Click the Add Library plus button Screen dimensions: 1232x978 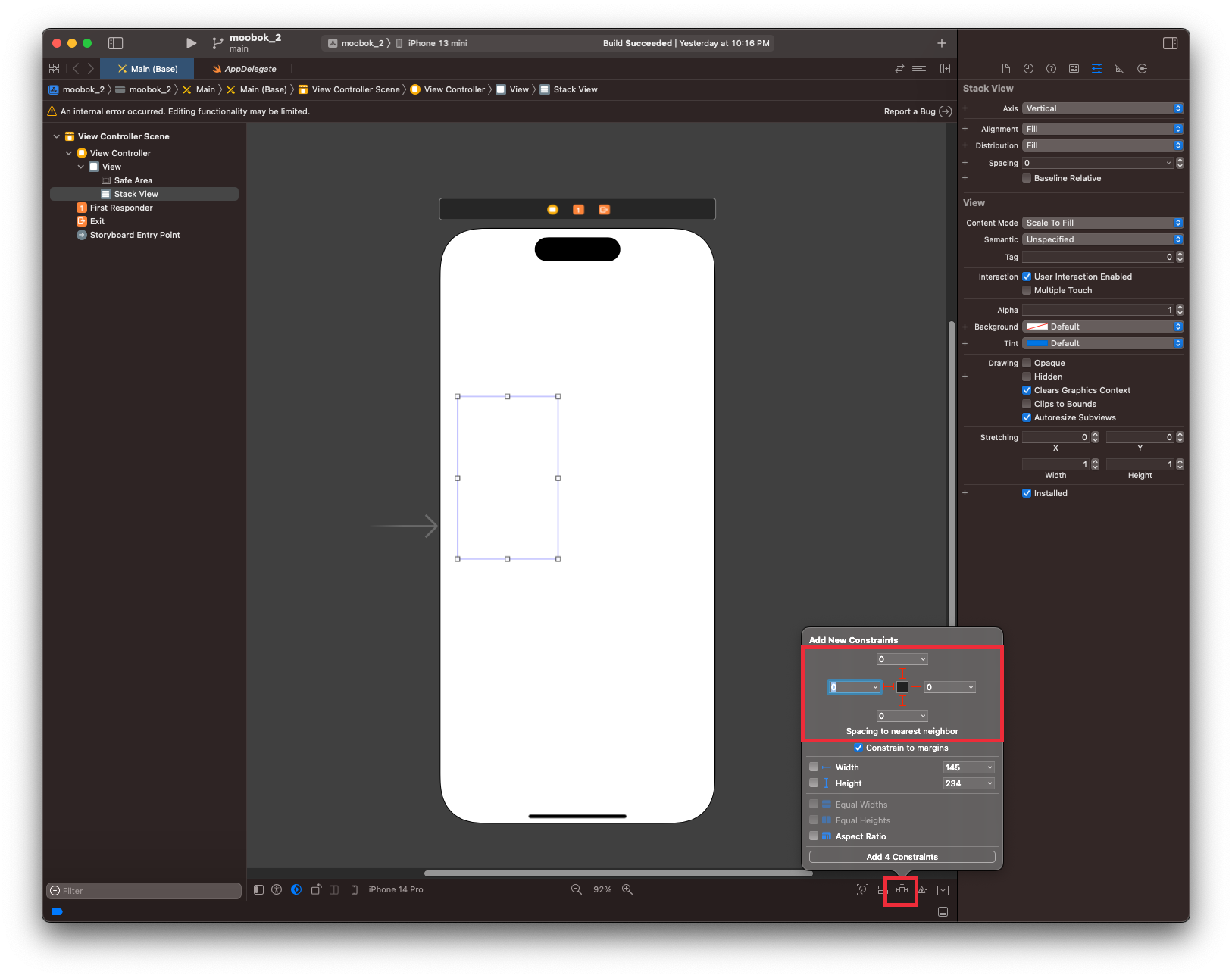point(941,43)
